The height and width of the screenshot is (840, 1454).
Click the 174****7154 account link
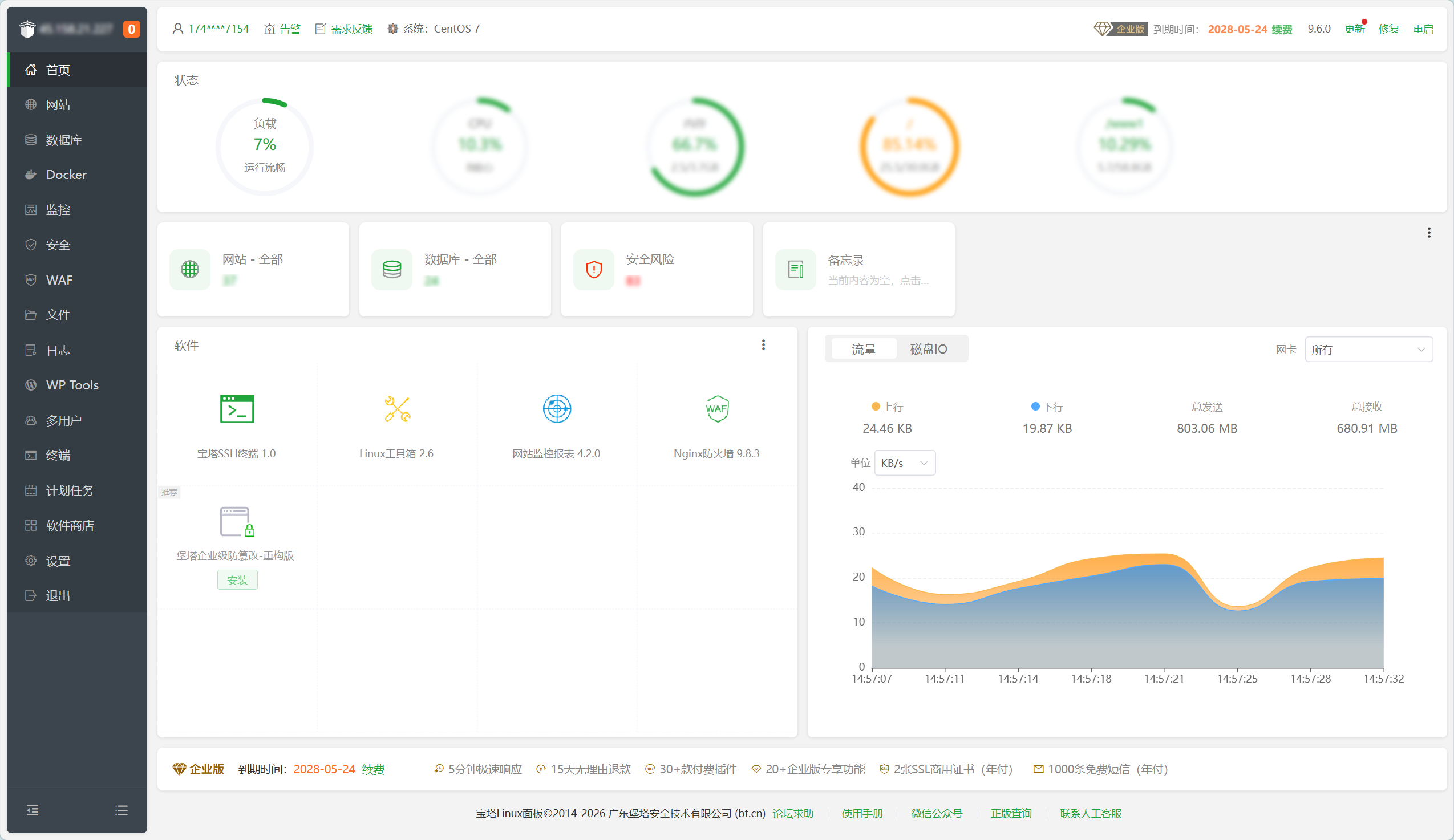pos(218,29)
